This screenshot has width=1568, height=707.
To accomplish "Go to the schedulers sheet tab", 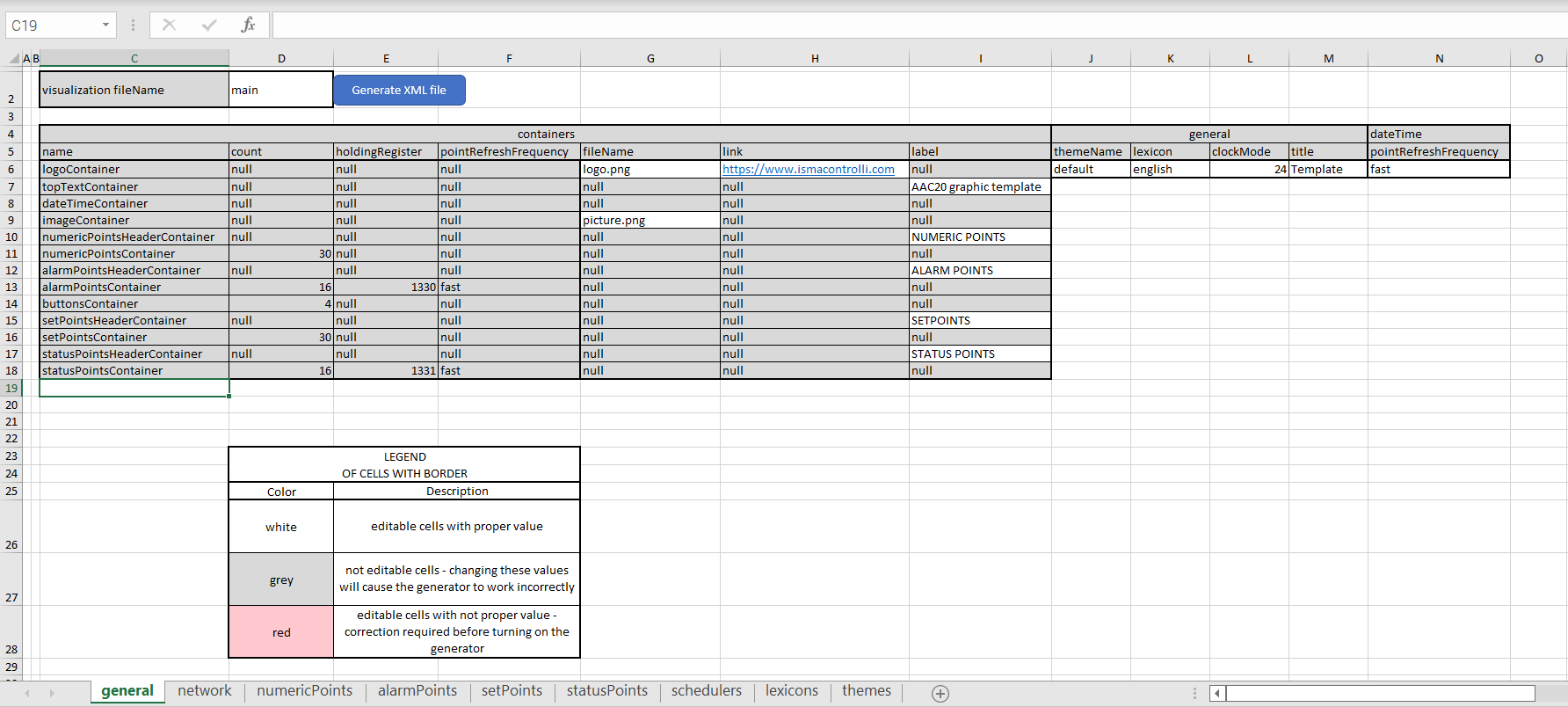I will coord(706,691).
